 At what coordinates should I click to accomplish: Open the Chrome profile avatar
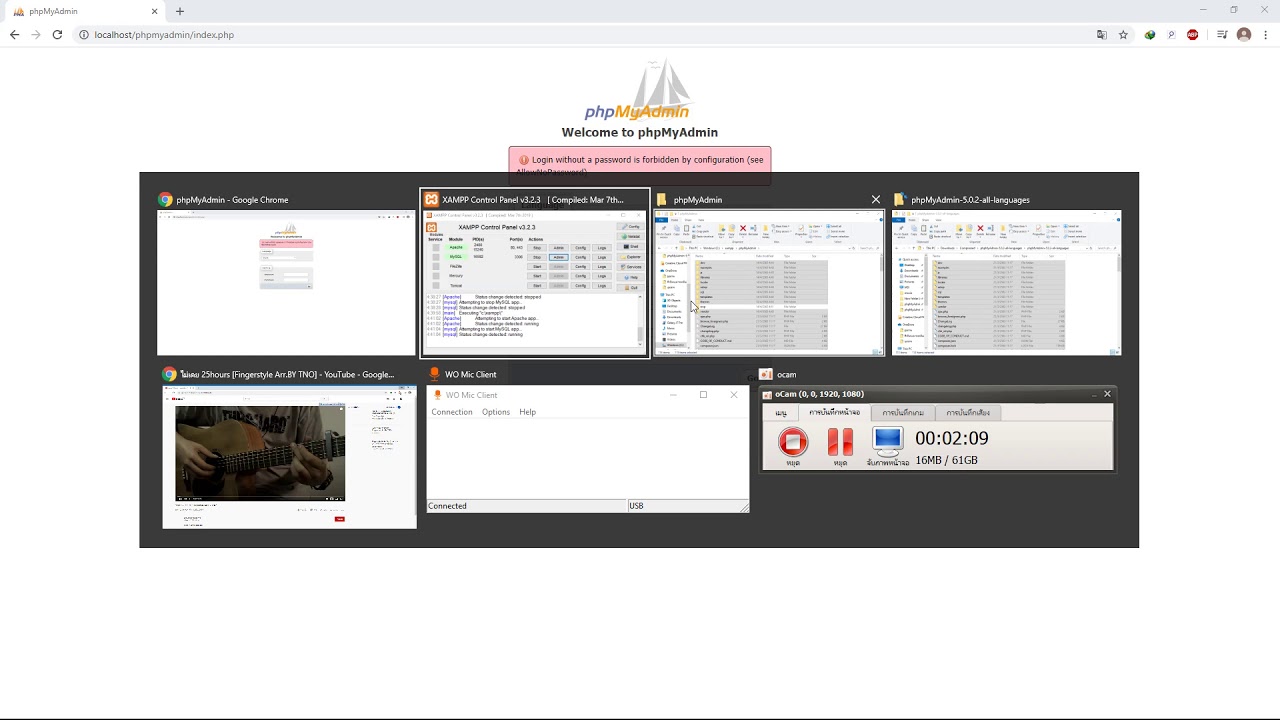coord(1244,35)
